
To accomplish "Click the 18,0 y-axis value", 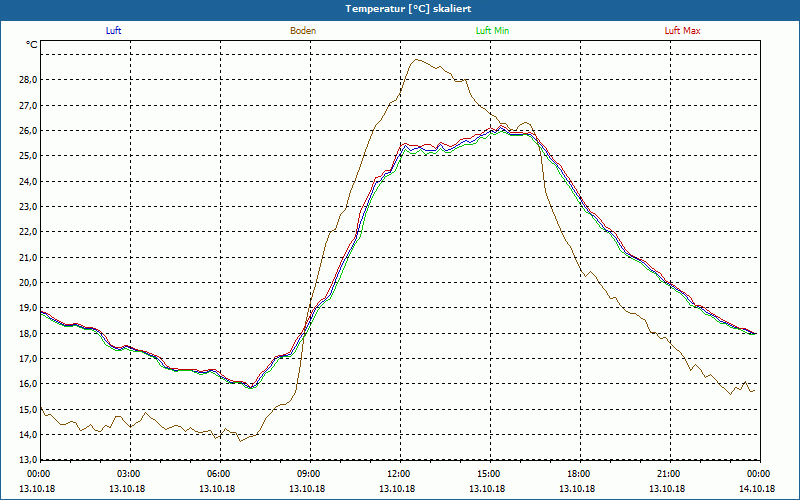I will pos(28,333).
